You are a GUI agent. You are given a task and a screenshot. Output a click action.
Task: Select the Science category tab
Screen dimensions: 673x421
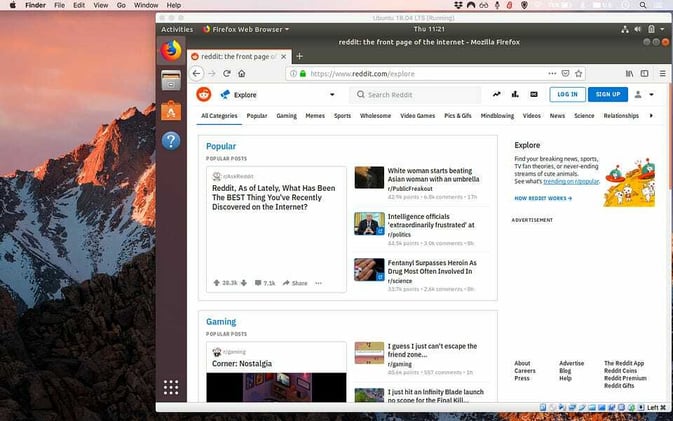[584, 116]
